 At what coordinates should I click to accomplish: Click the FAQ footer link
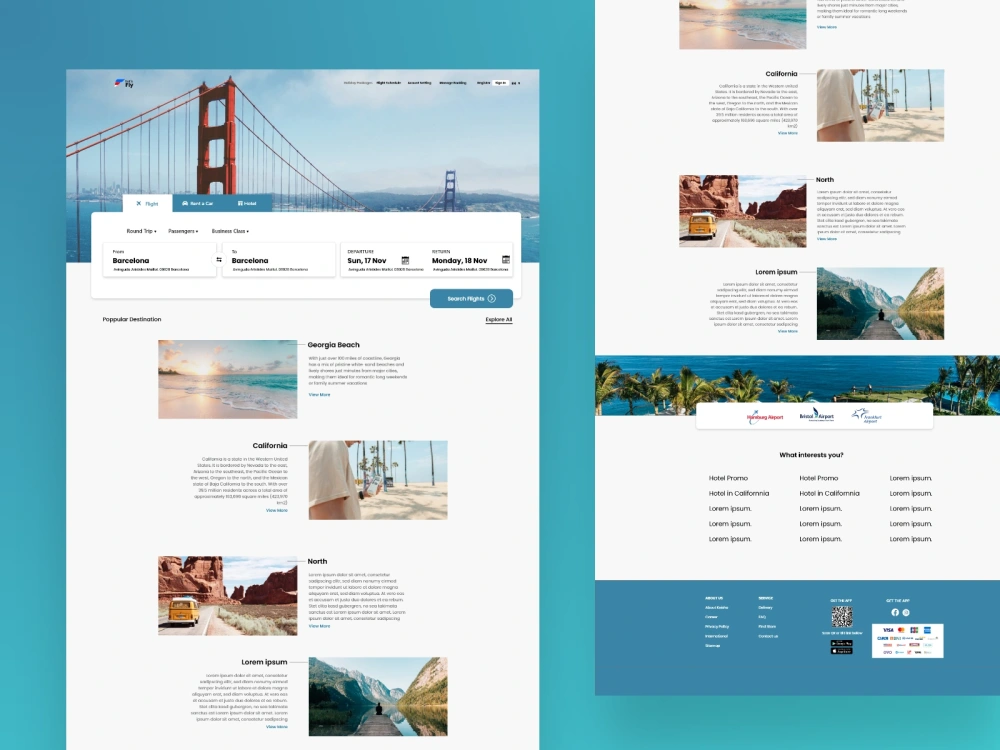tap(762, 617)
